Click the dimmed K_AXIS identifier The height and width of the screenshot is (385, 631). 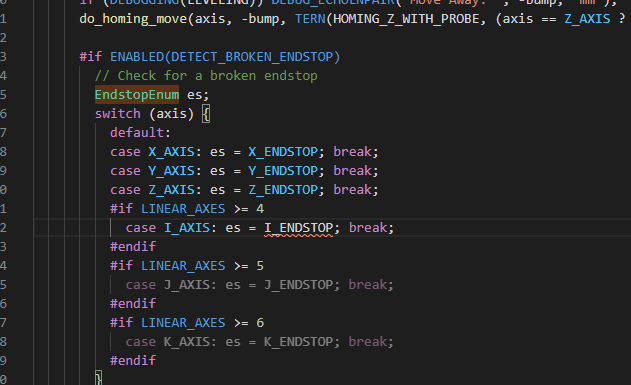click(187, 342)
